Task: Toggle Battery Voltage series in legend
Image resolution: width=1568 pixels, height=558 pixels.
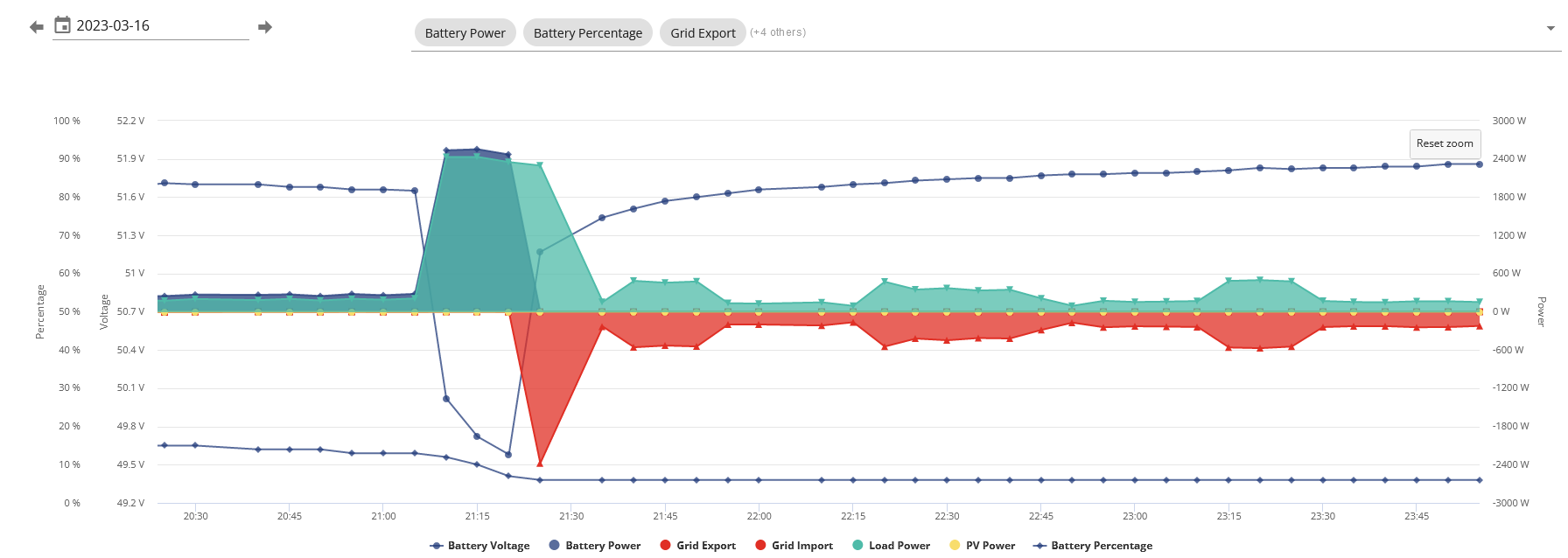Action: [480, 546]
